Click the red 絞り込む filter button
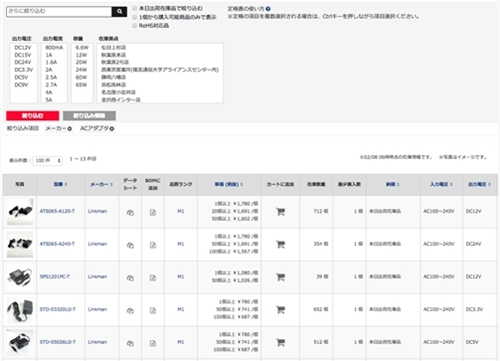 (33, 116)
